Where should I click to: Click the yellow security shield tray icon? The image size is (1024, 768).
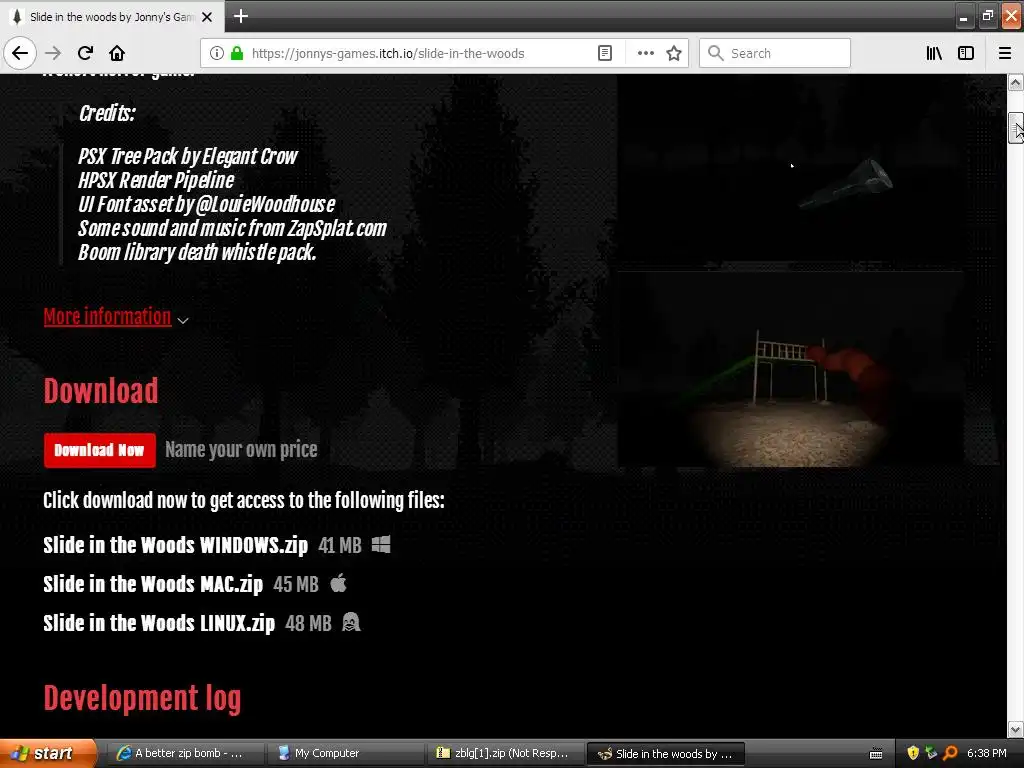pyautogui.click(x=913, y=753)
